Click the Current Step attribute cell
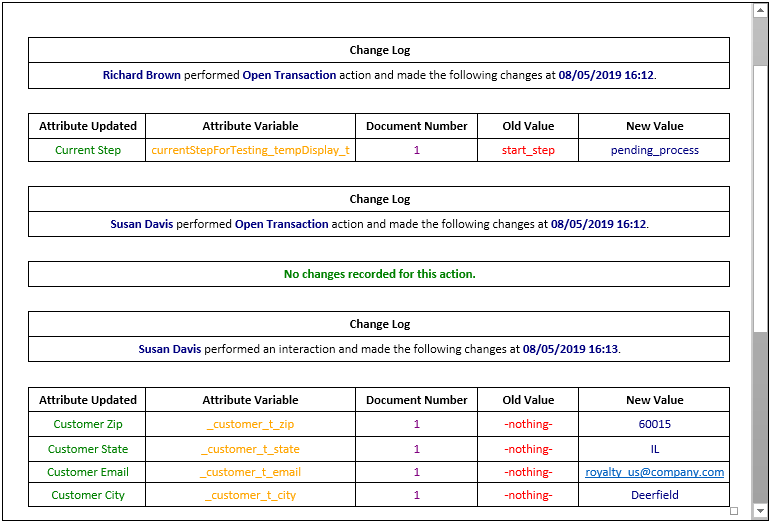The width and height of the screenshot is (771, 523). (88, 150)
